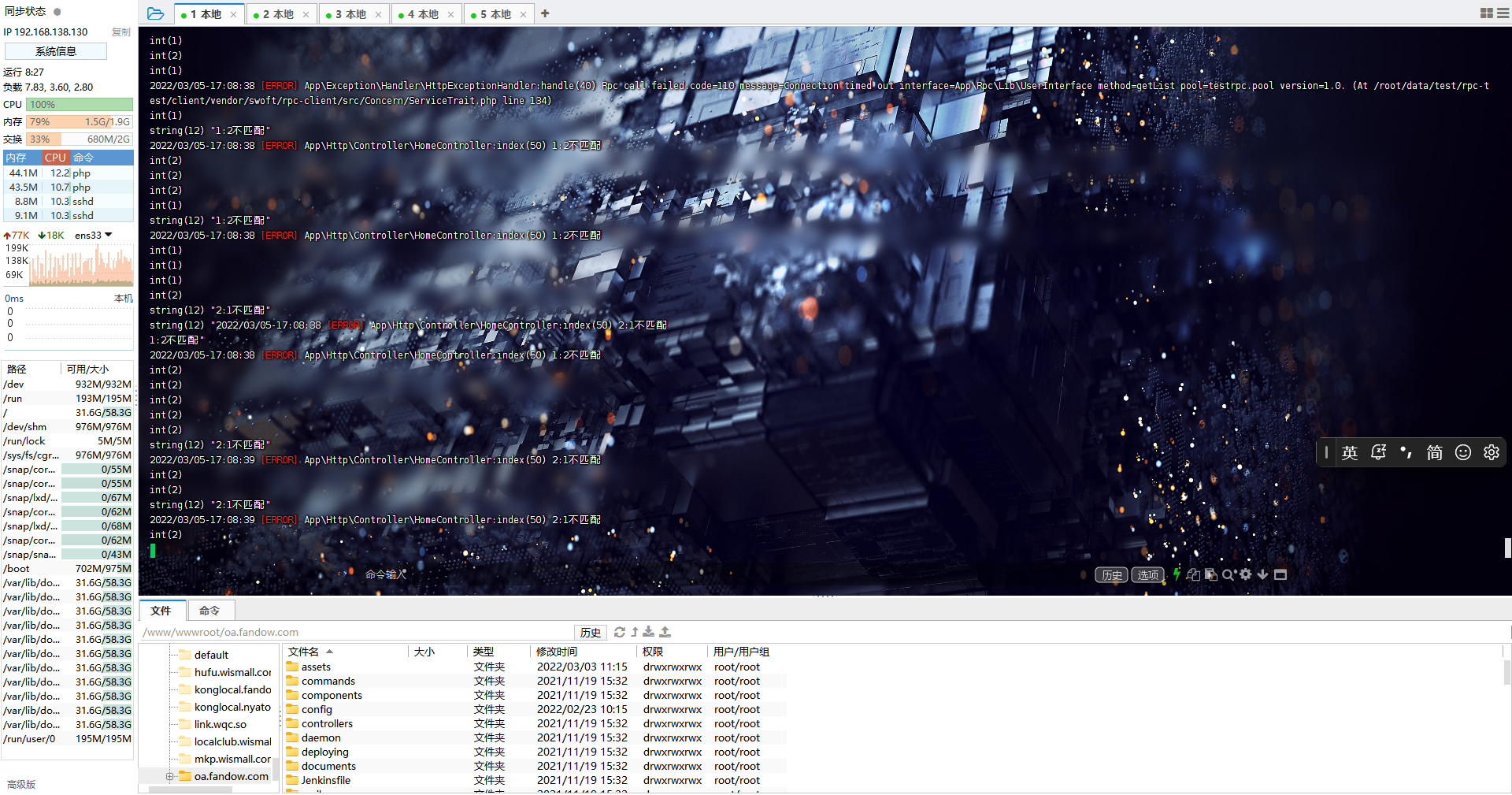The image size is (1512, 795).
Task: Click the CPU 100% usage bar
Action: click(x=80, y=104)
